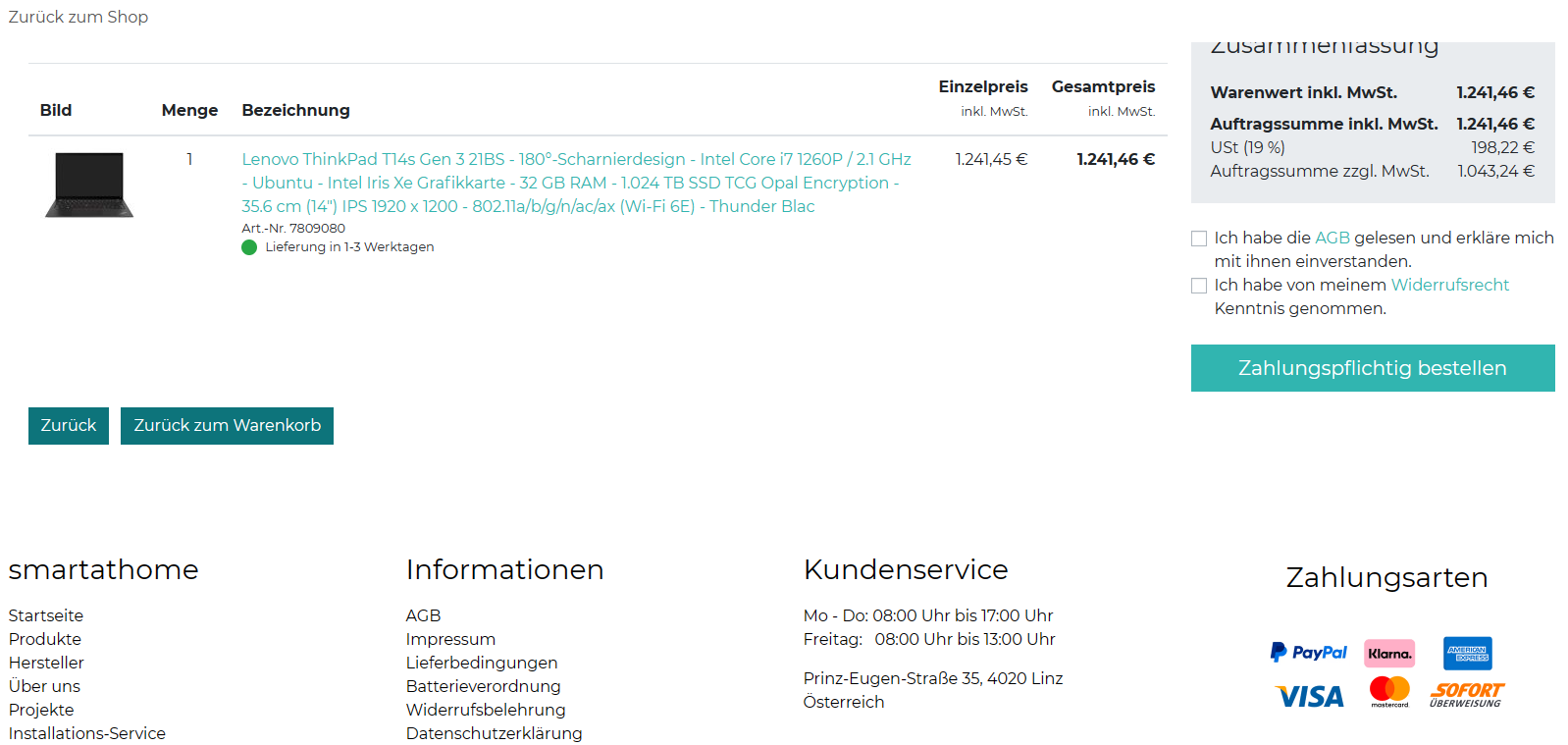Click the Freitag opening hours line

(x=929, y=639)
